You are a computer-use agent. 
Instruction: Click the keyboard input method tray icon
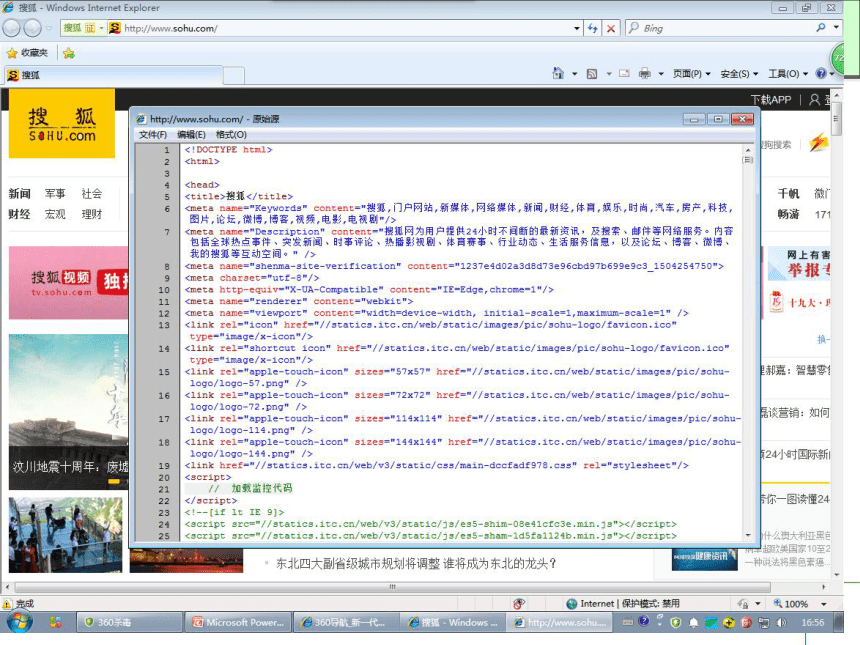(628, 622)
